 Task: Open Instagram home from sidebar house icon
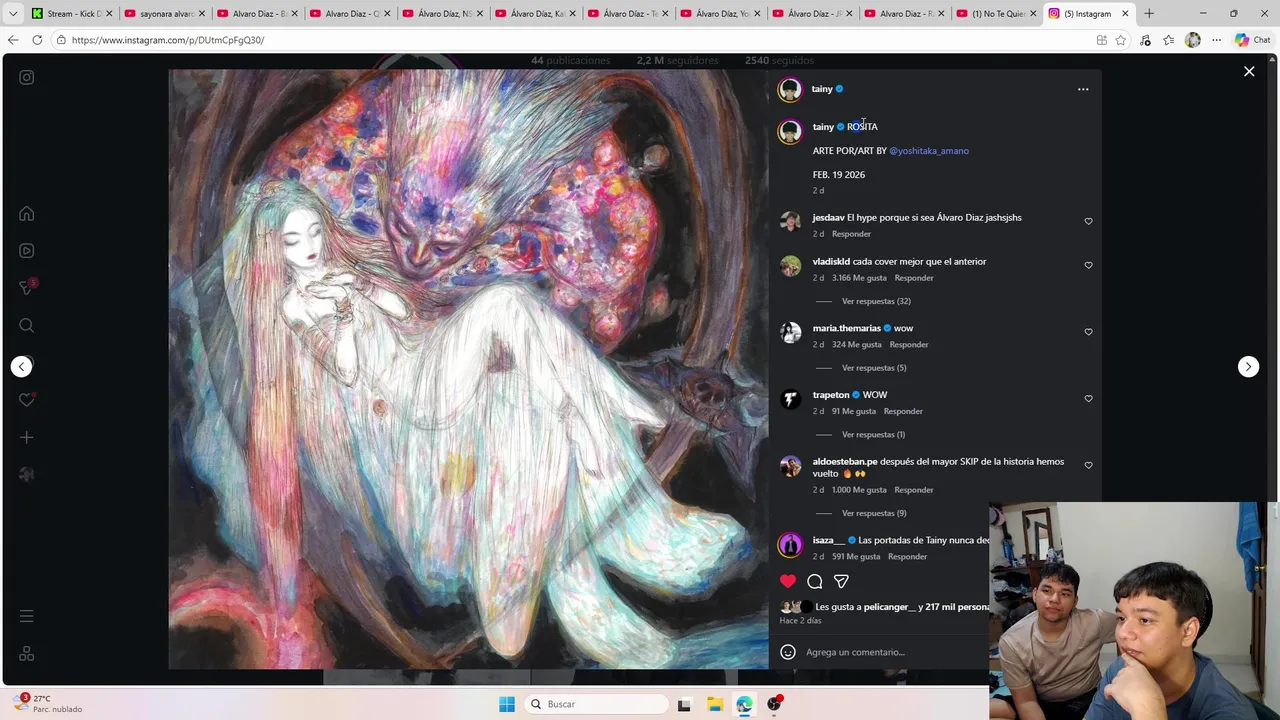[27, 214]
